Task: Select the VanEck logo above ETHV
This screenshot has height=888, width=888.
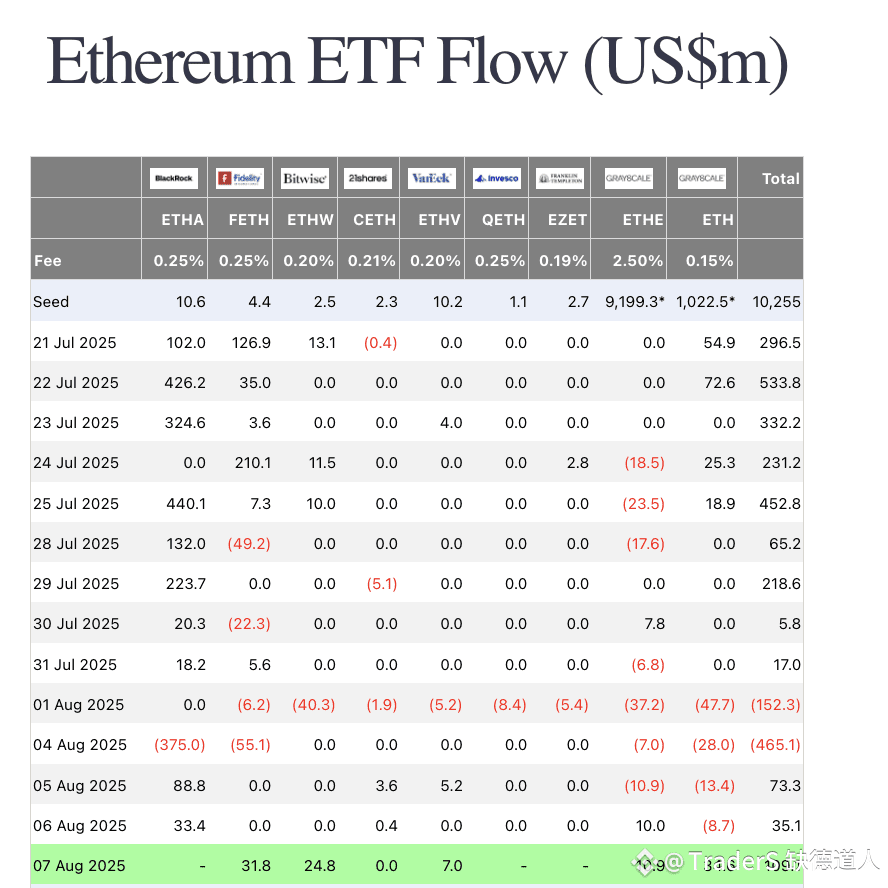Action: click(x=432, y=179)
